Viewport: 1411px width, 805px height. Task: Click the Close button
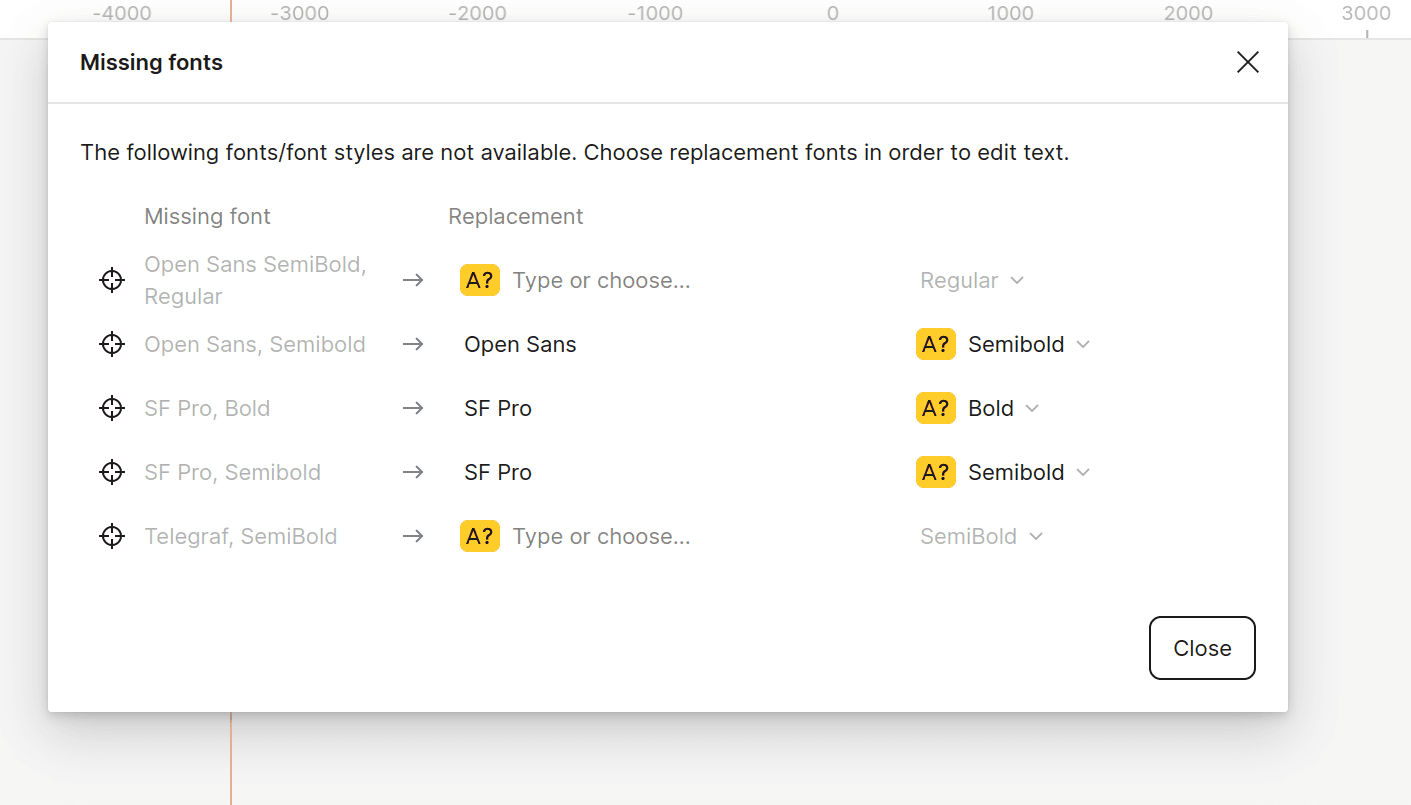click(1202, 648)
